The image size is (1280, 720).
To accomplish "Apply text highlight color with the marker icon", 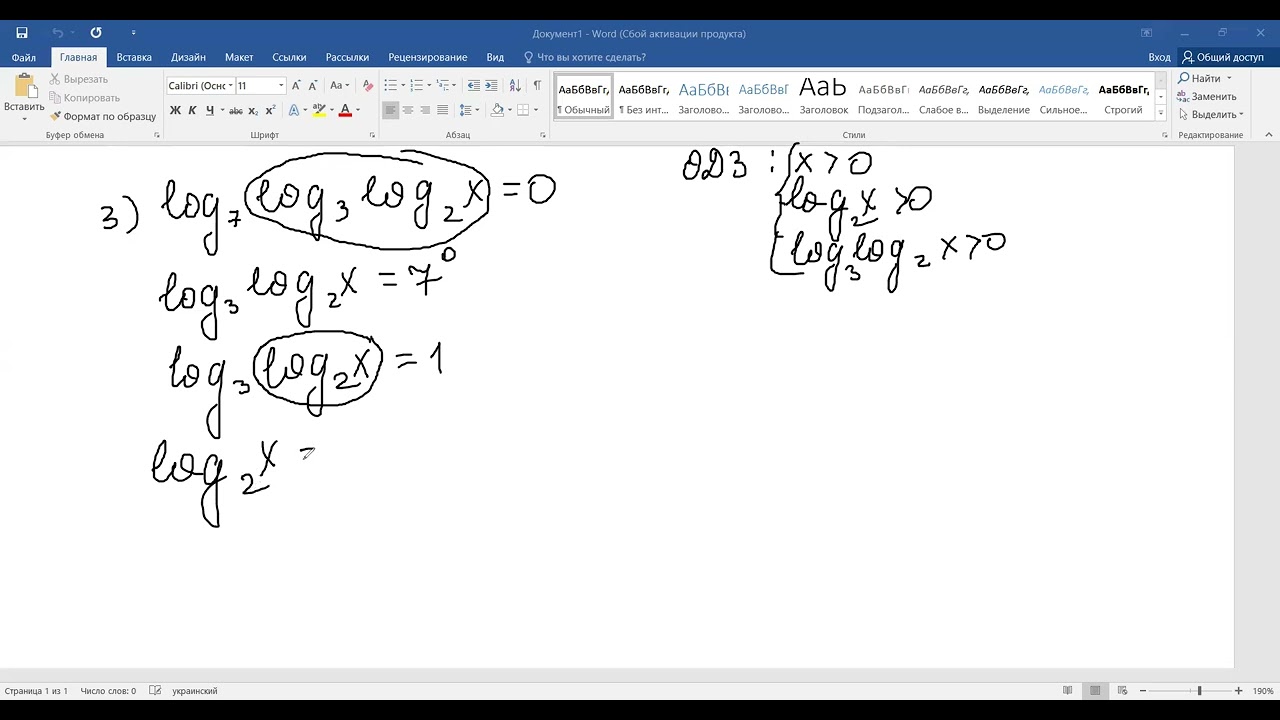I will tap(319, 110).
